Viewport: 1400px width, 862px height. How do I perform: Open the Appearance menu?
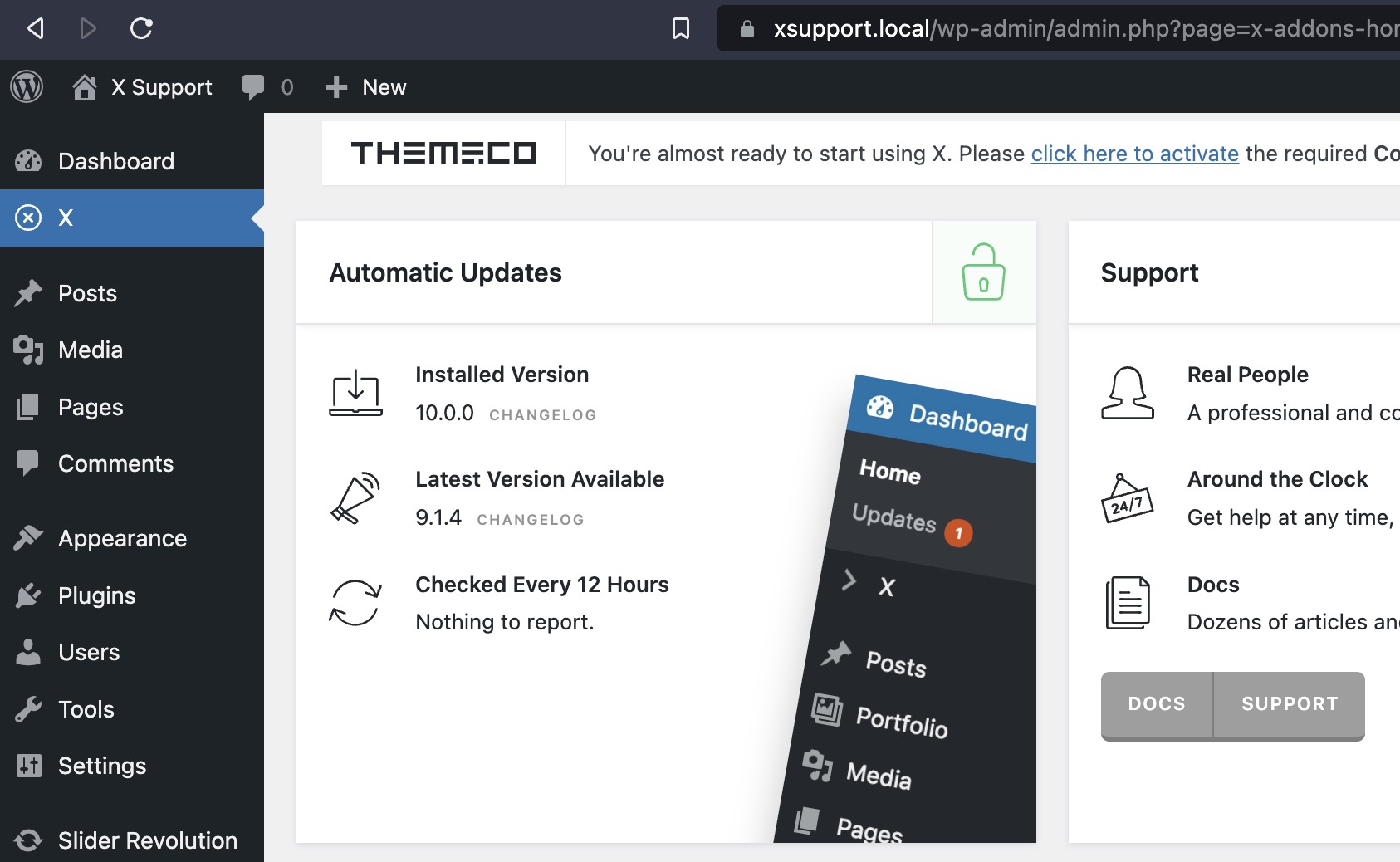click(122, 538)
